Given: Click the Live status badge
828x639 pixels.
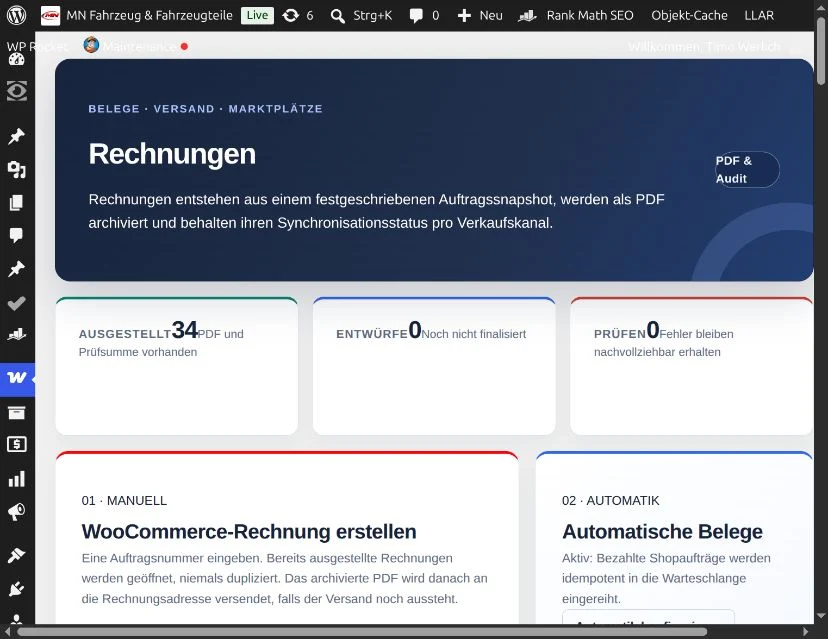Looking at the screenshot, I should (257, 15).
